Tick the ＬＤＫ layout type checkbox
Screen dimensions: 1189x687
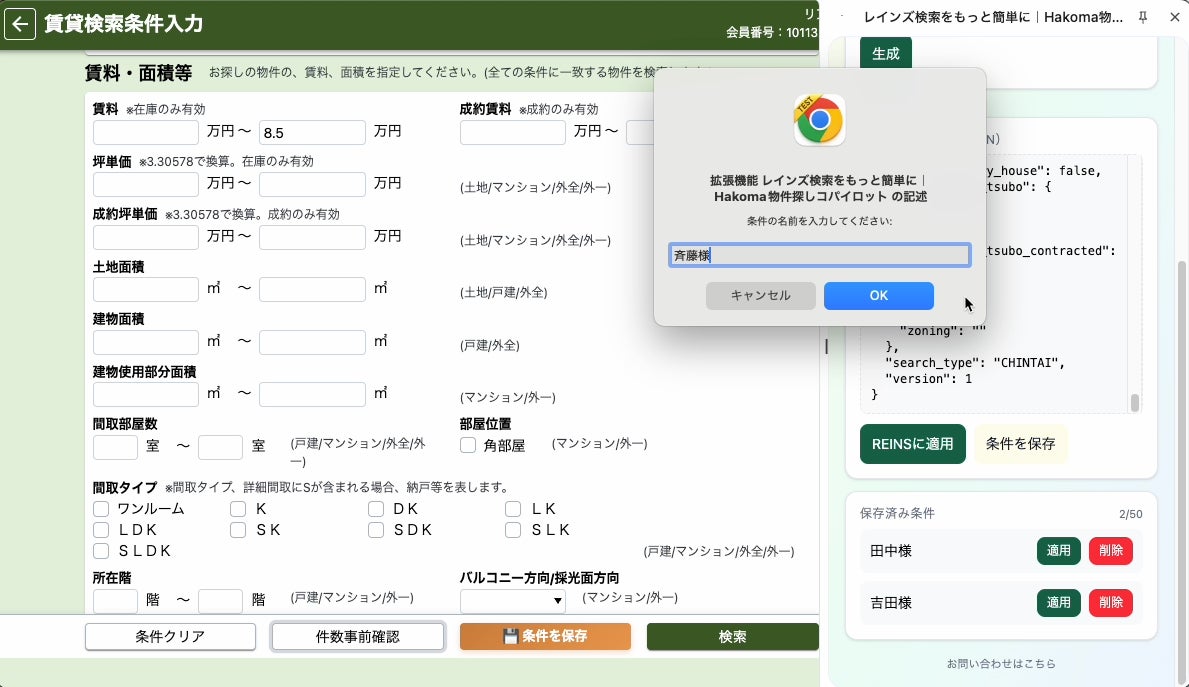101,529
